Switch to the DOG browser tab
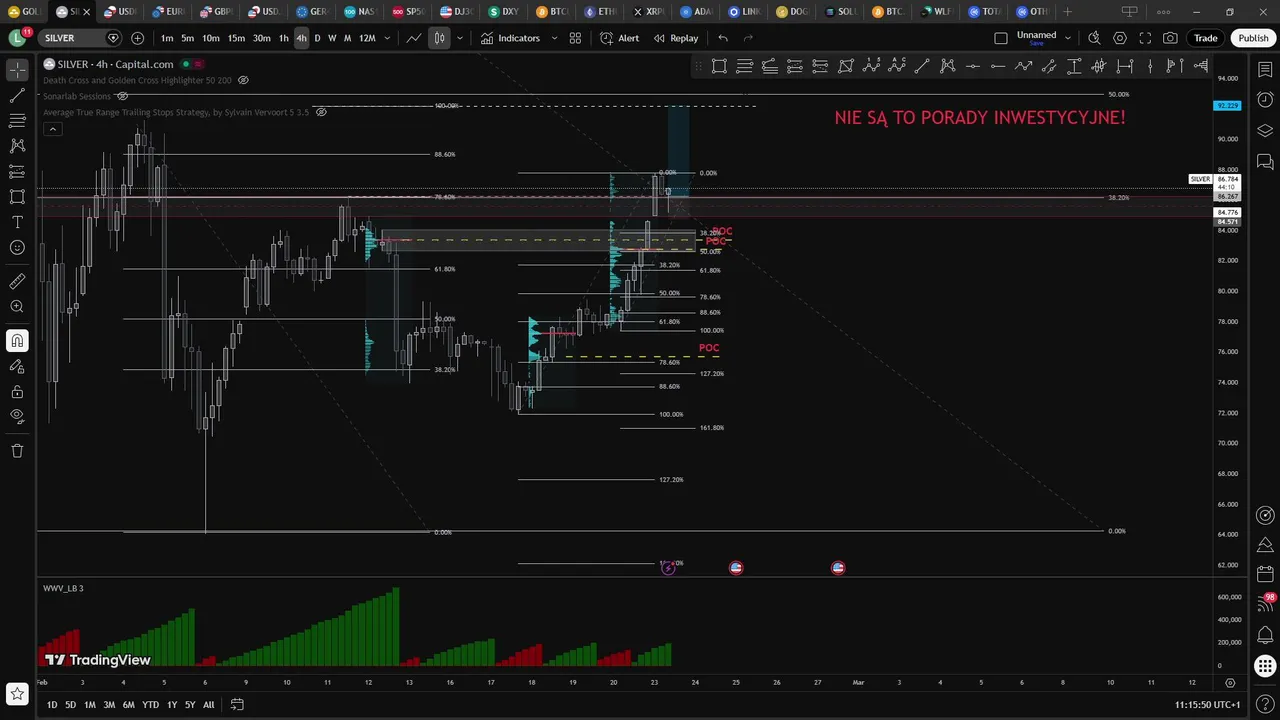Image resolution: width=1280 pixels, height=720 pixels. pos(792,12)
